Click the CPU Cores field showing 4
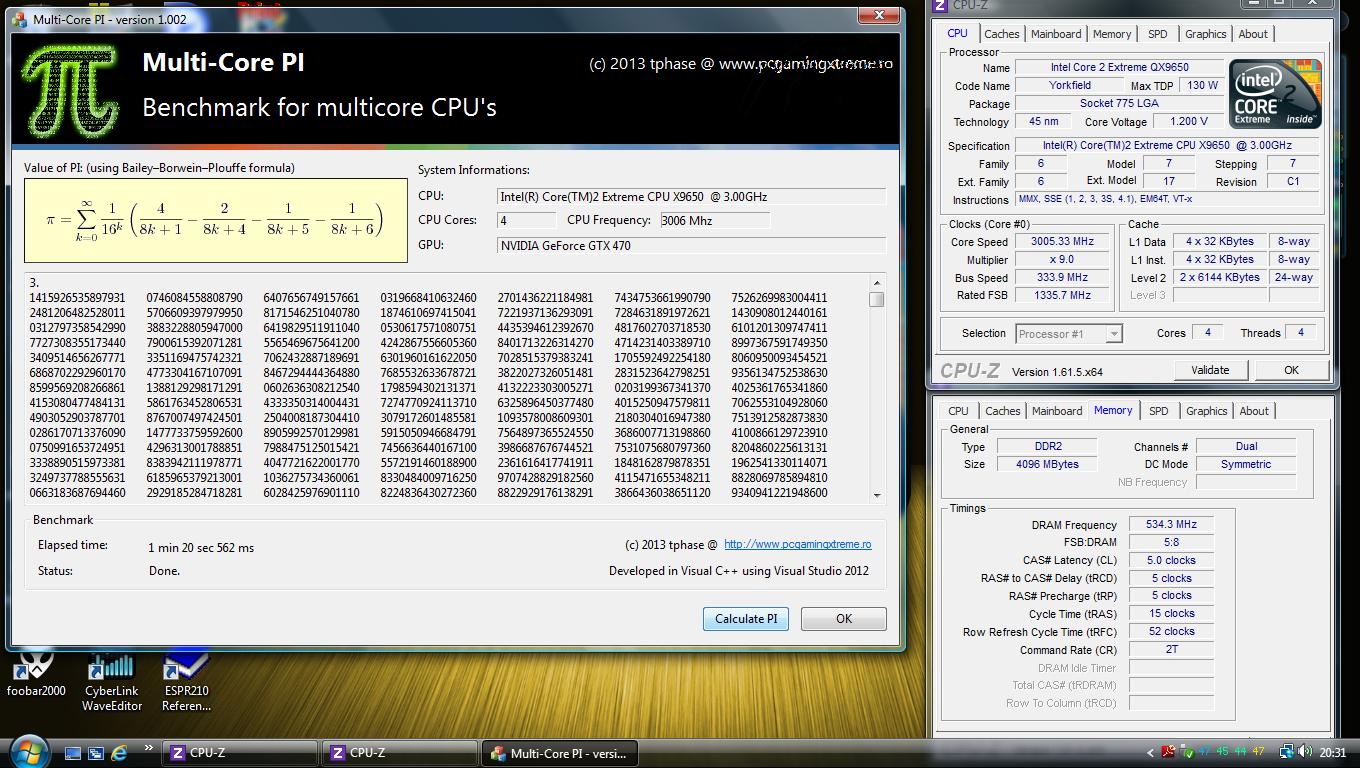The height and width of the screenshot is (768, 1360). tap(527, 221)
